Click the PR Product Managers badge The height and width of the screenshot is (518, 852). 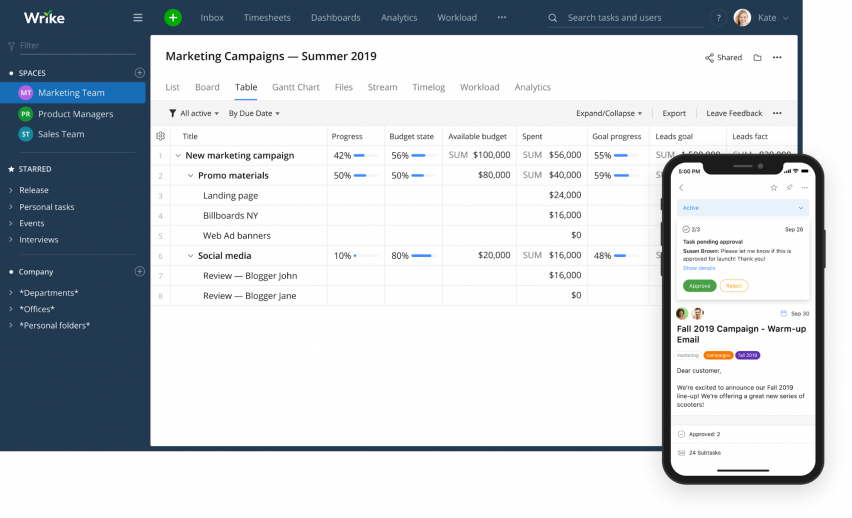(26, 114)
